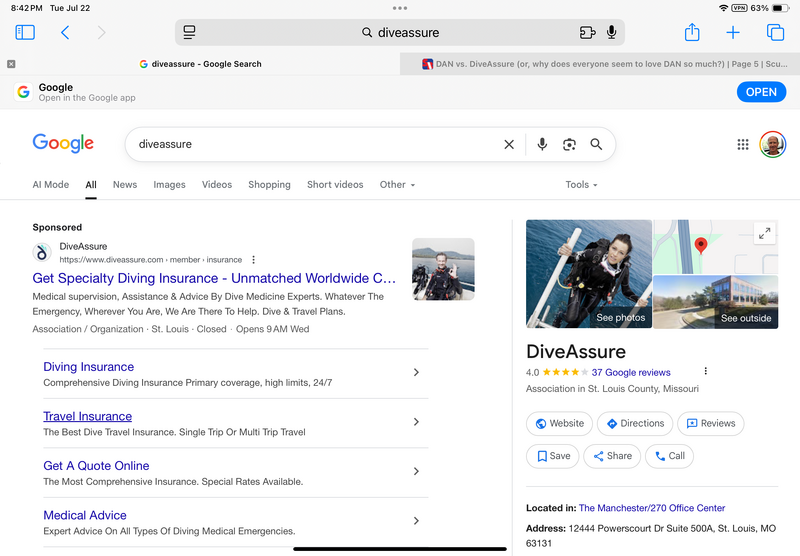The width and height of the screenshot is (800, 556).
Task: Tap the Safari share icon
Action: [x=692, y=32]
